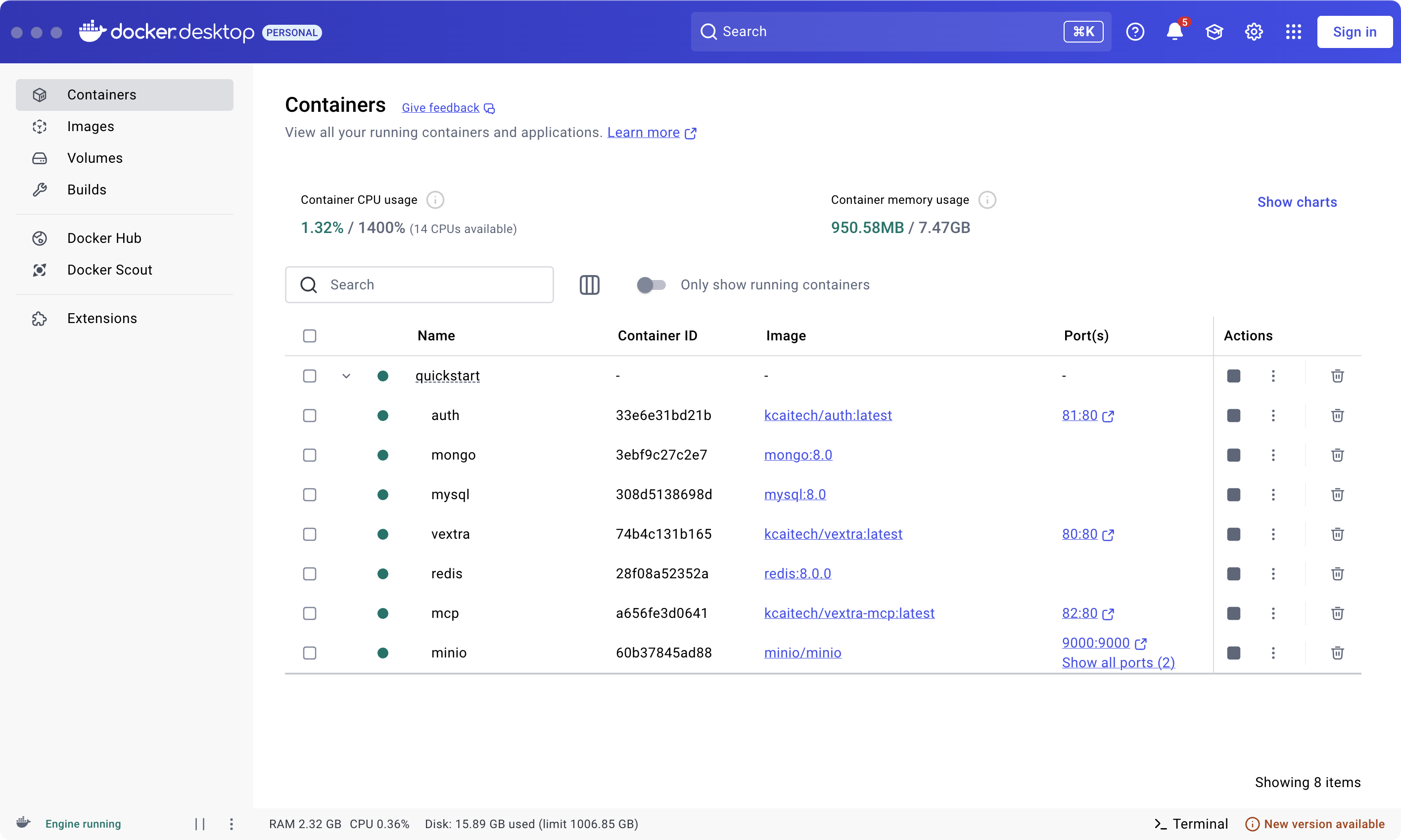
Task: Delete the auth container
Action: click(x=1338, y=416)
